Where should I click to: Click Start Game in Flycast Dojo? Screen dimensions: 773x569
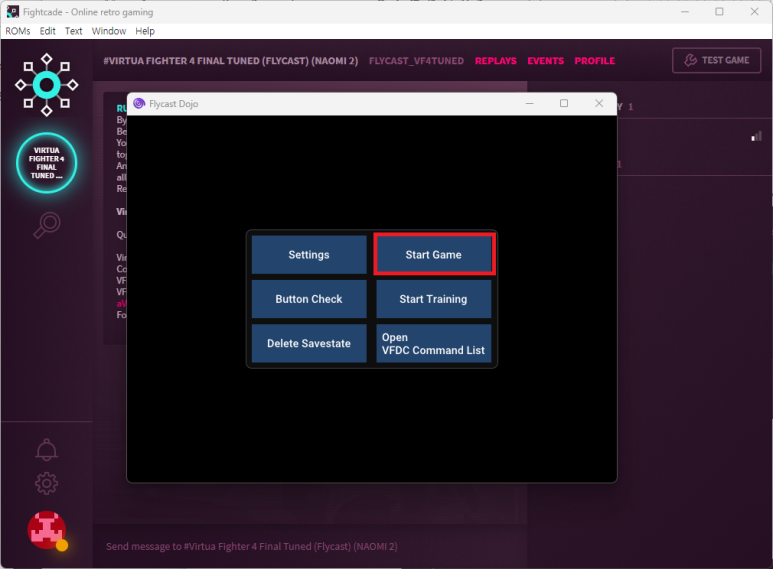(x=434, y=254)
